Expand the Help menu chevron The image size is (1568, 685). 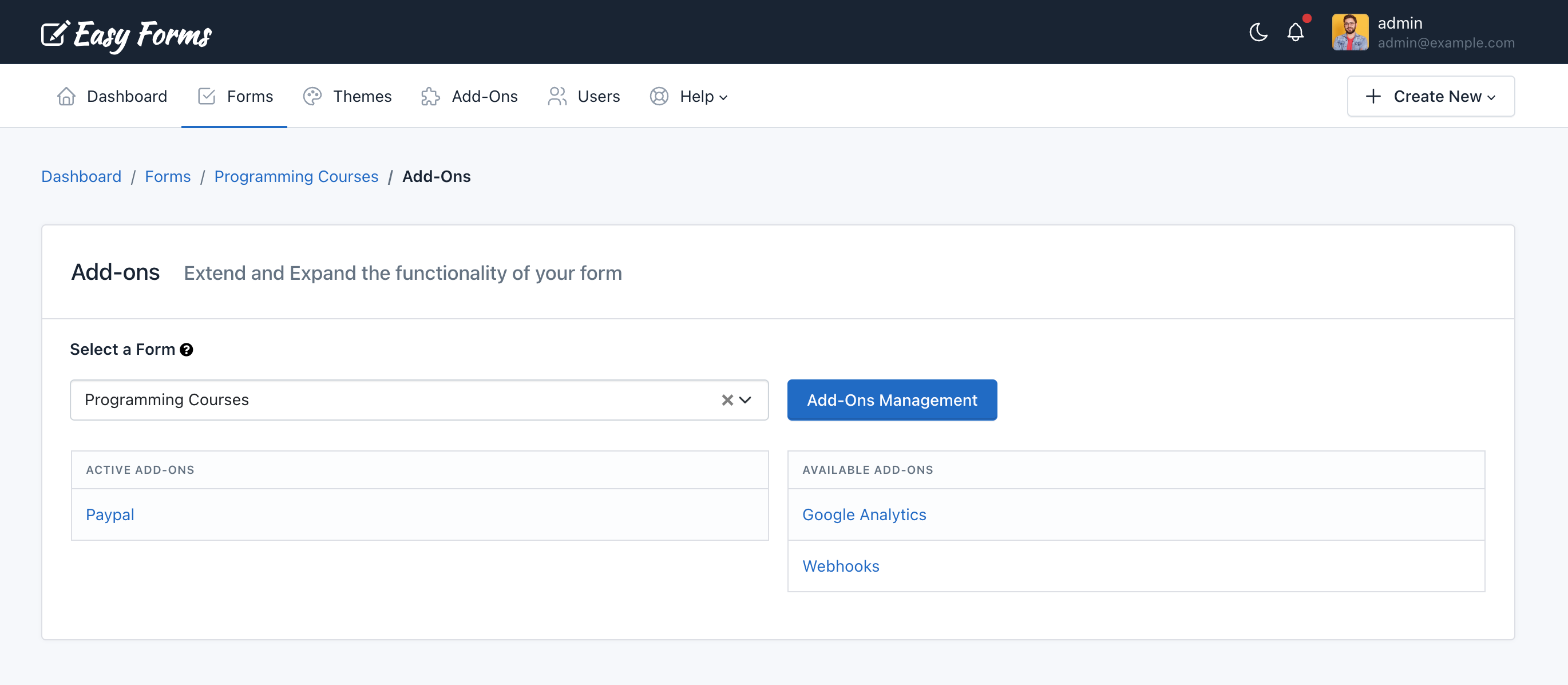tap(724, 97)
